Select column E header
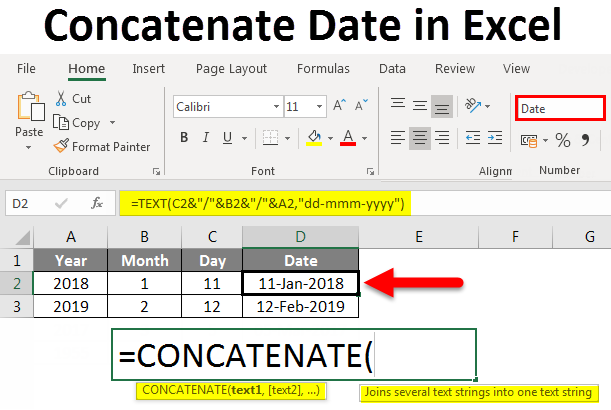Image resolution: width=611 pixels, height=410 pixels. pos(419,237)
